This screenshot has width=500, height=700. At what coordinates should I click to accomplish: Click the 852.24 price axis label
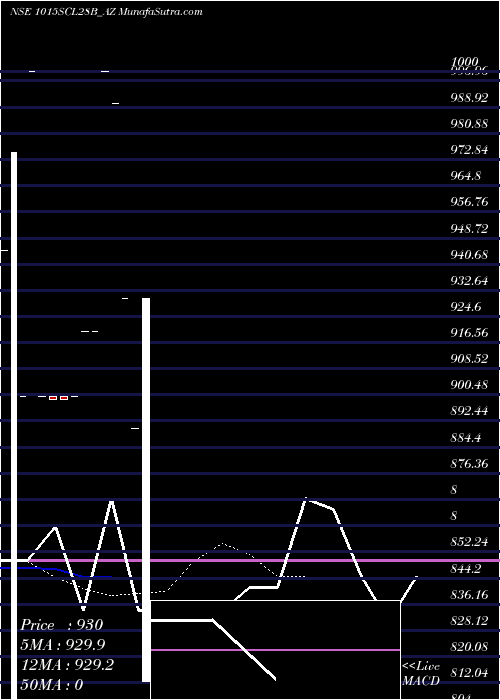[x=469, y=542]
